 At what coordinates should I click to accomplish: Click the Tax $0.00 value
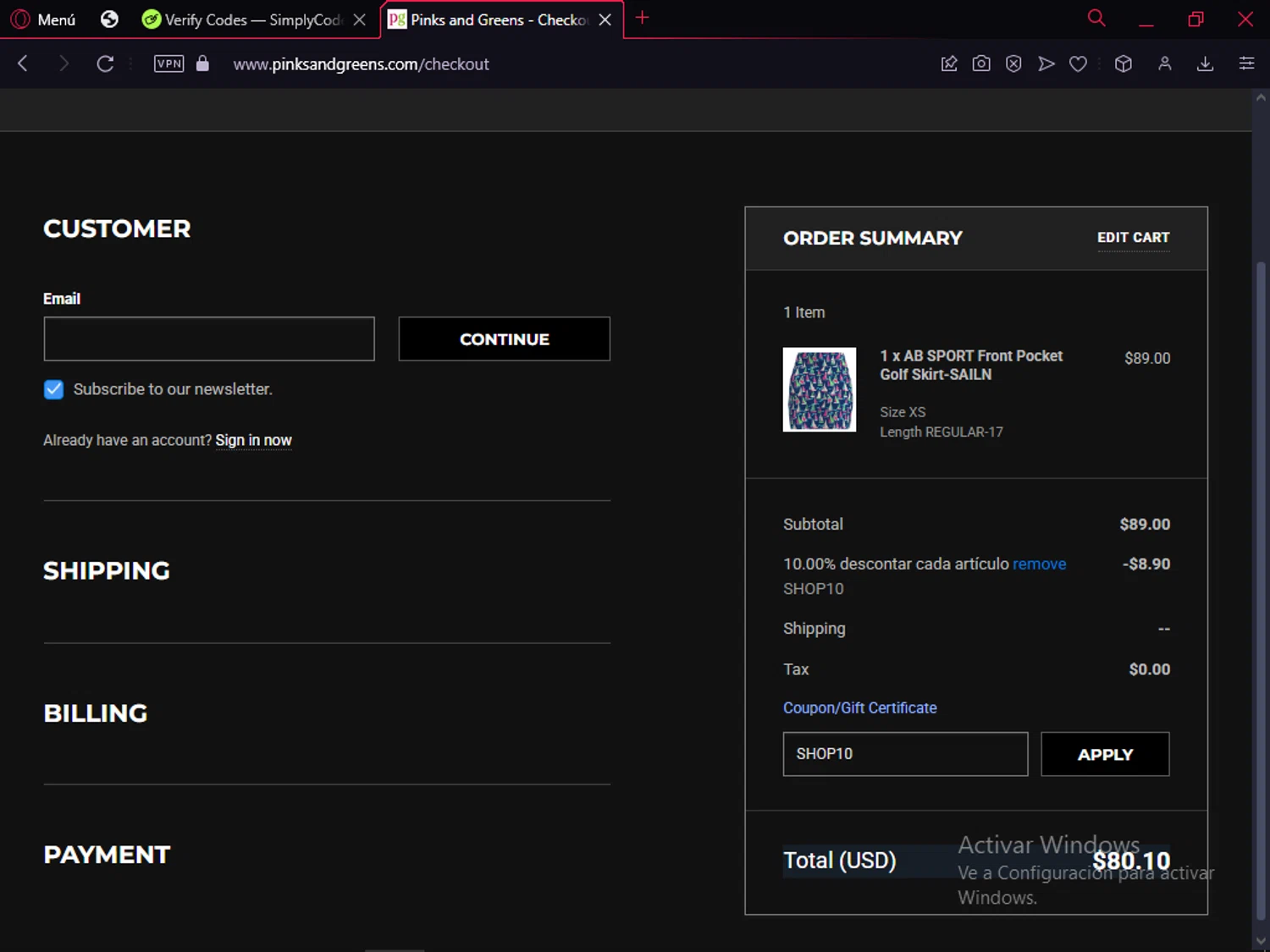[1150, 669]
